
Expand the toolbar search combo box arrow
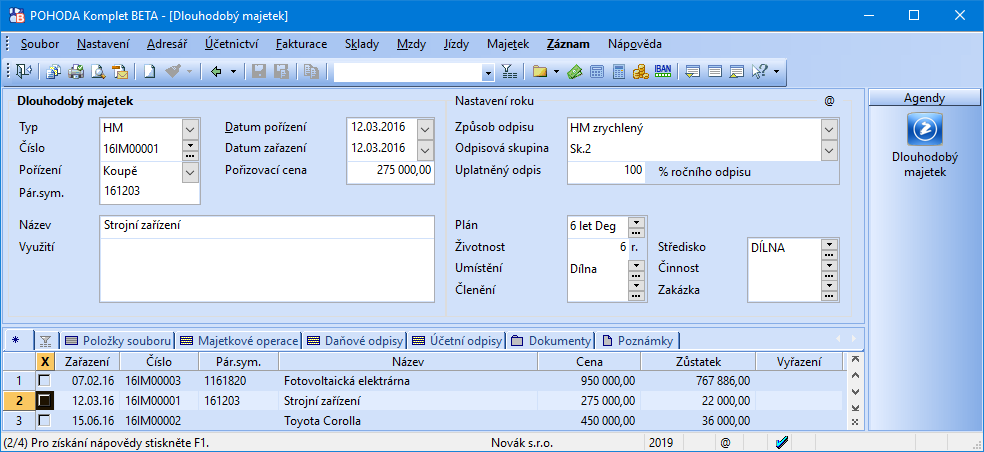coord(488,73)
